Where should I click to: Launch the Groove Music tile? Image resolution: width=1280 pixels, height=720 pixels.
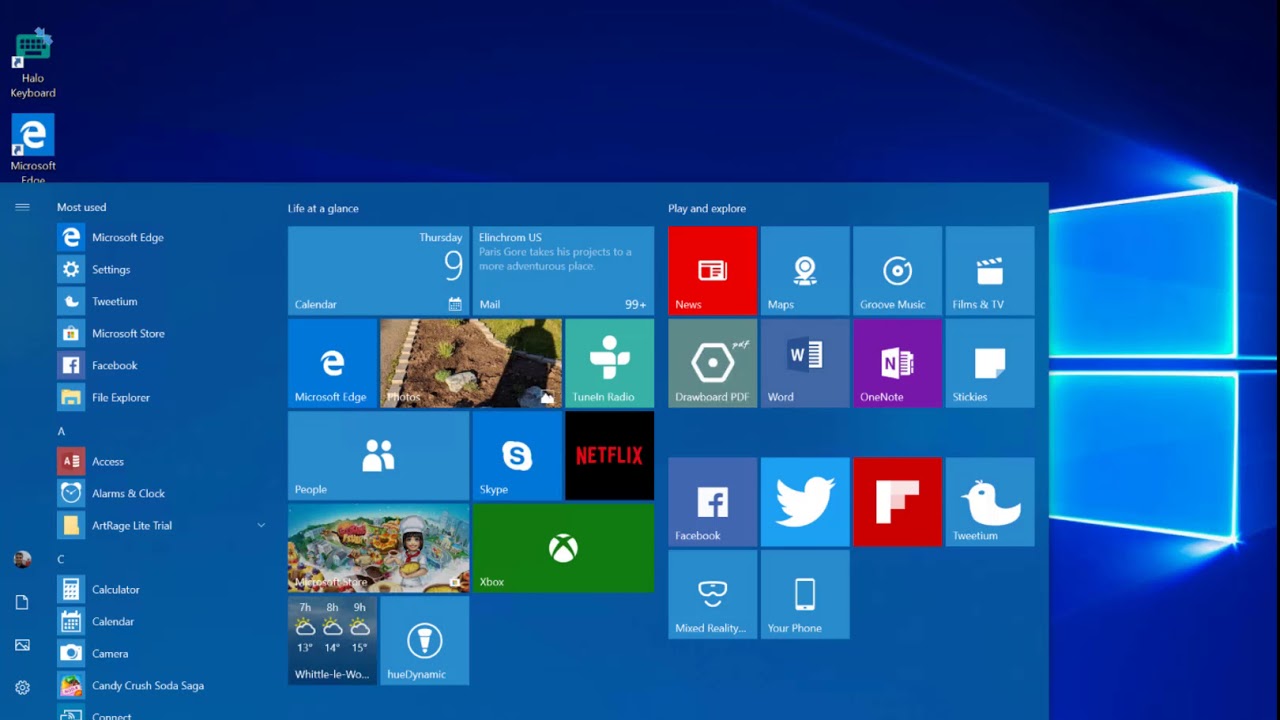point(897,271)
